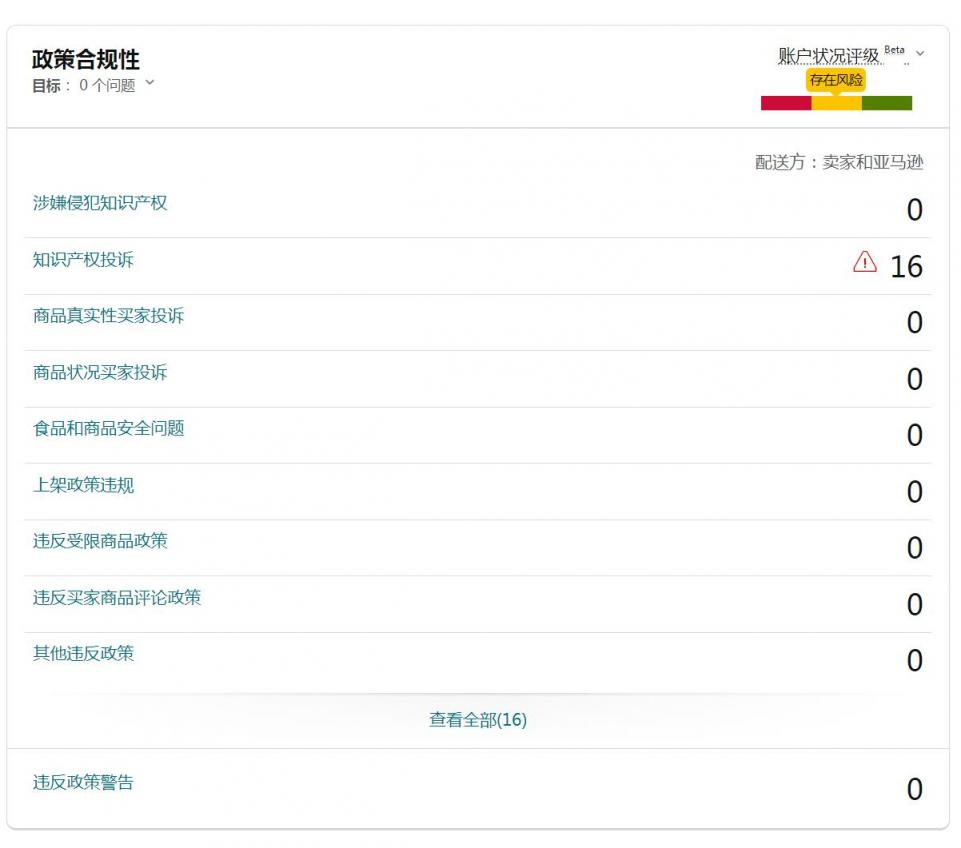Click the yellow segment of rating bar

[837, 103]
